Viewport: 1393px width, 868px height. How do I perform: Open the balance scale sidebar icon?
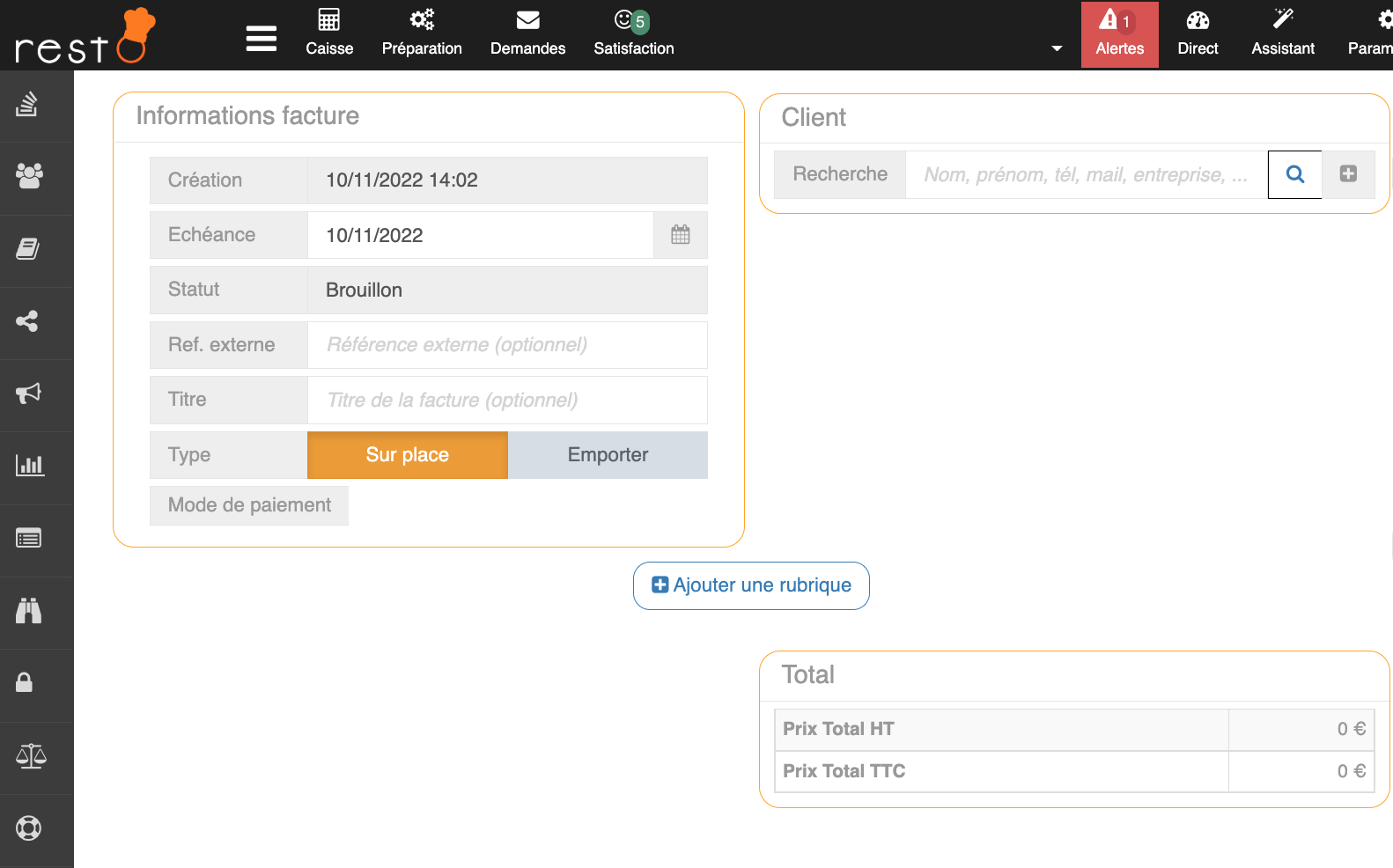[x=31, y=755]
